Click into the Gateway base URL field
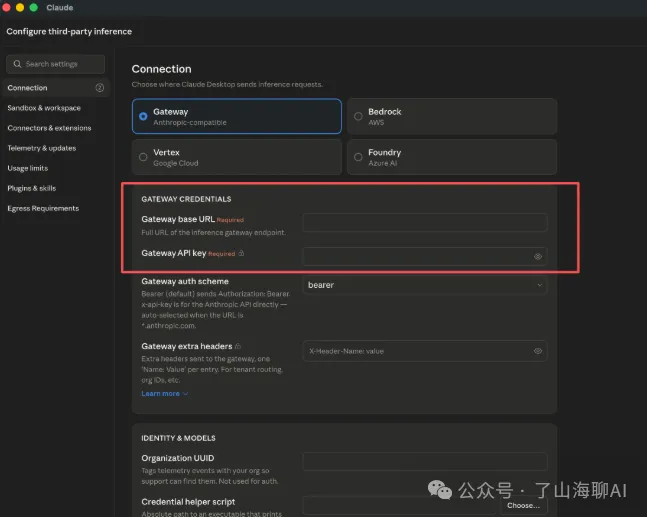The height and width of the screenshot is (517, 647). (425, 223)
